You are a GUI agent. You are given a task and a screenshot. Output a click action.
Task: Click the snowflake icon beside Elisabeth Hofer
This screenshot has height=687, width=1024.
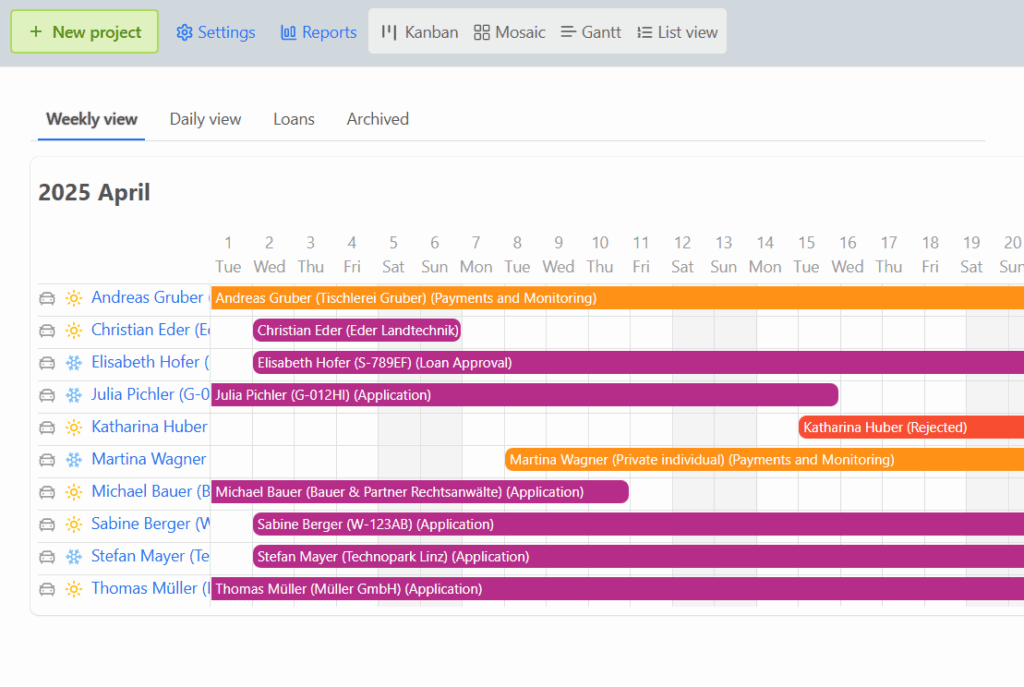pos(74,362)
